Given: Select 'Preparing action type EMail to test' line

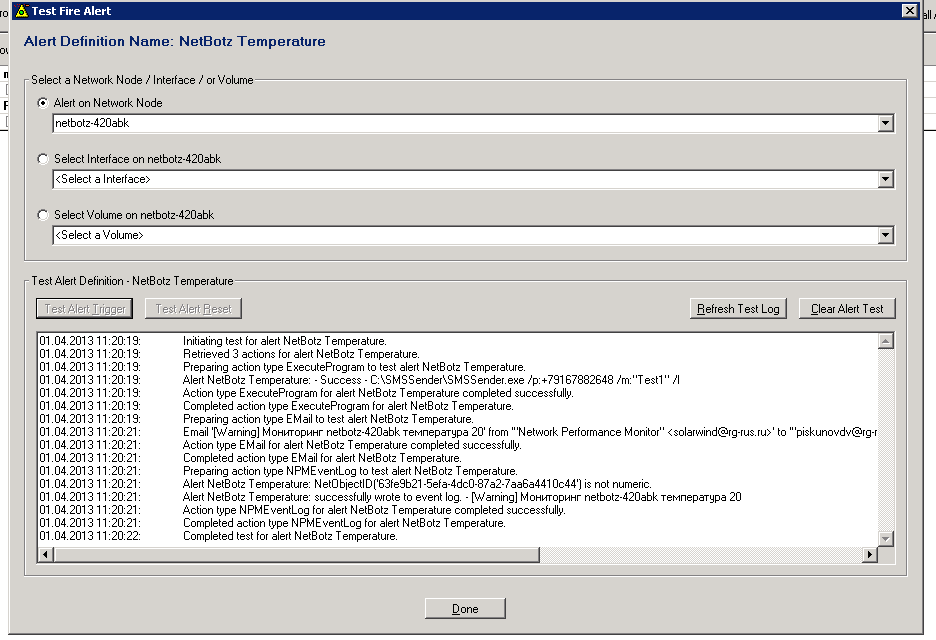Looking at the screenshot, I should tap(328, 419).
